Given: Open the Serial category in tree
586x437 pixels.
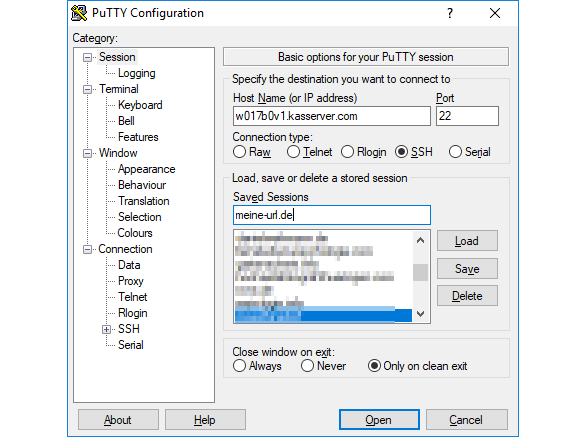Looking at the screenshot, I should click(131, 345).
